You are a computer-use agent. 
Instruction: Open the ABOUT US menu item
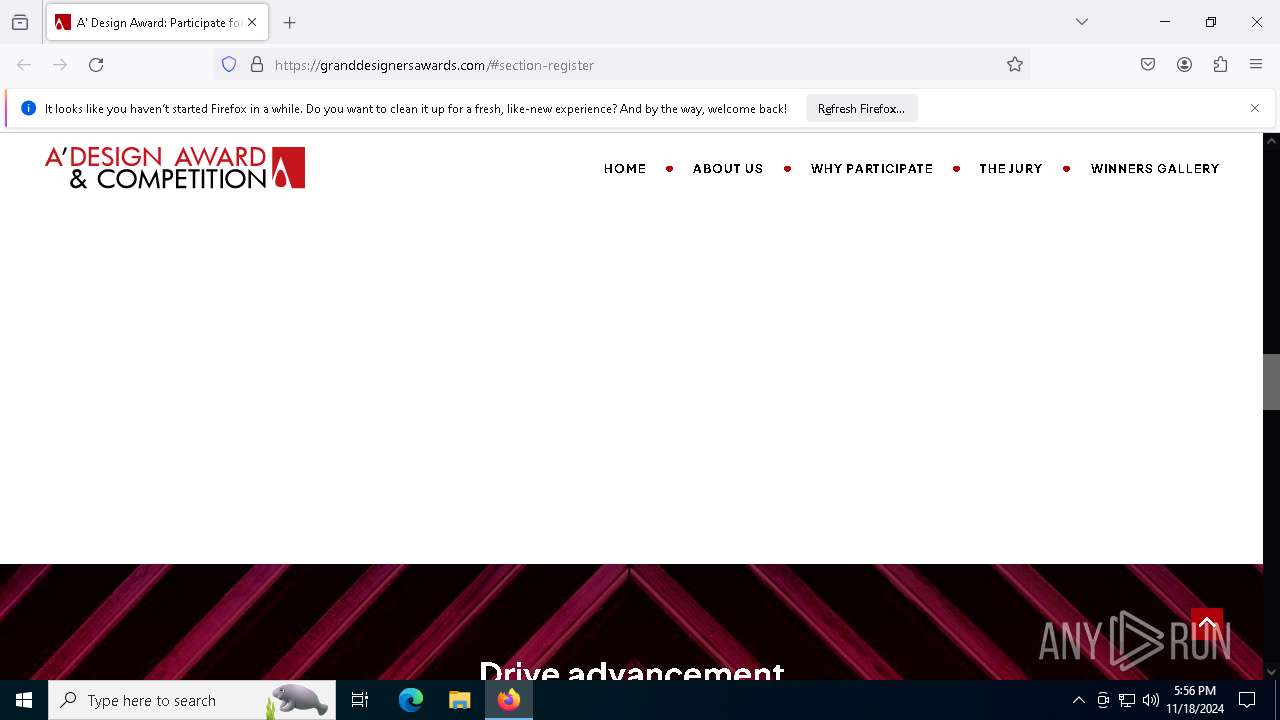(x=728, y=169)
